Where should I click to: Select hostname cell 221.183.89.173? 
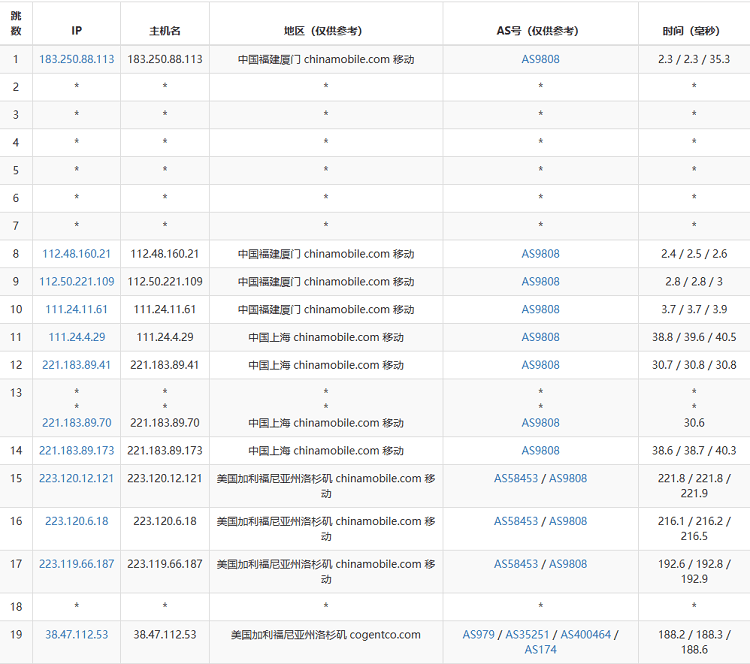pos(165,451)
